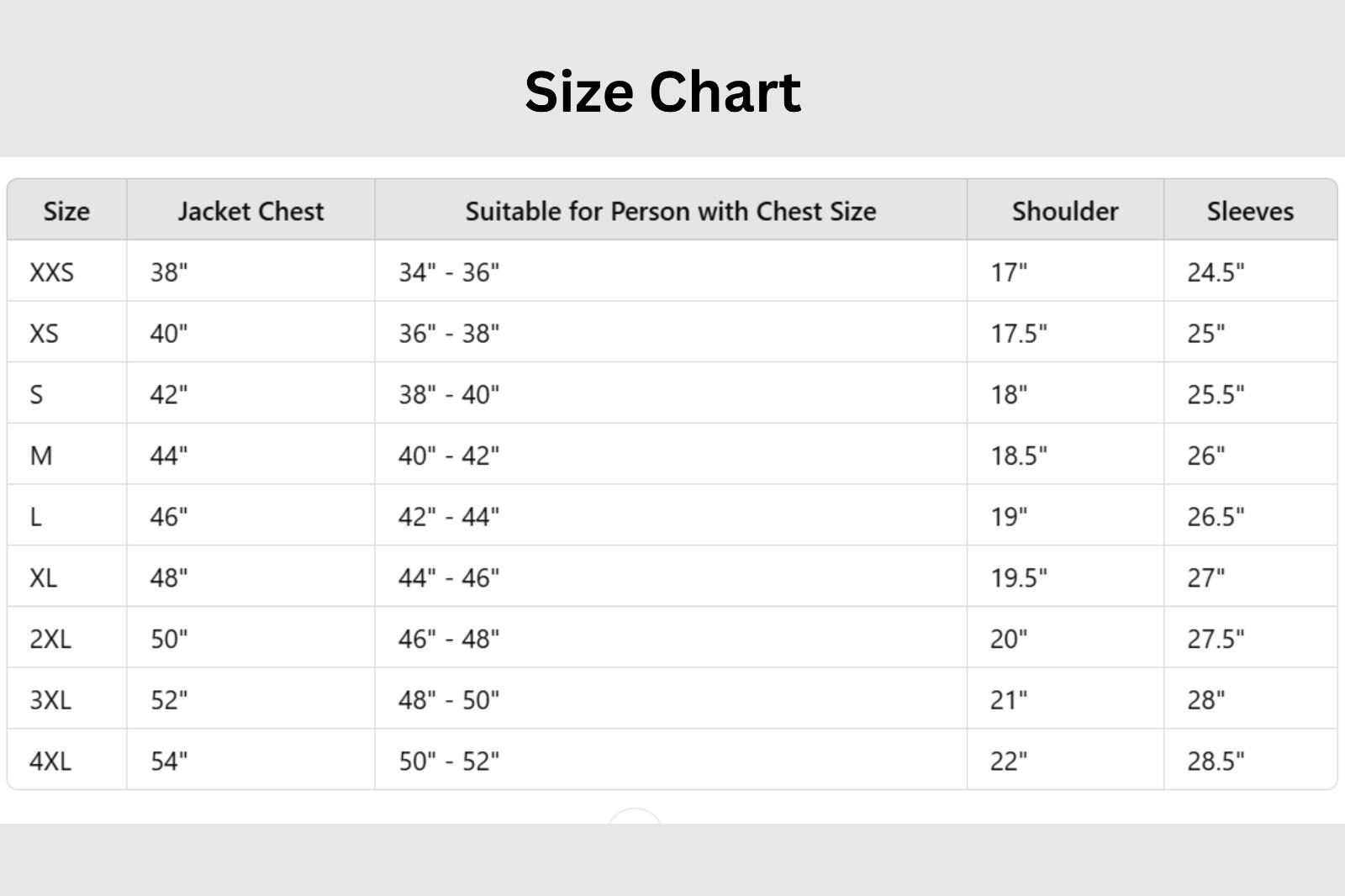Viewport: 1345px width, 896px height.
Task: Click the "Size Chart" title
Action: (662, 92)
